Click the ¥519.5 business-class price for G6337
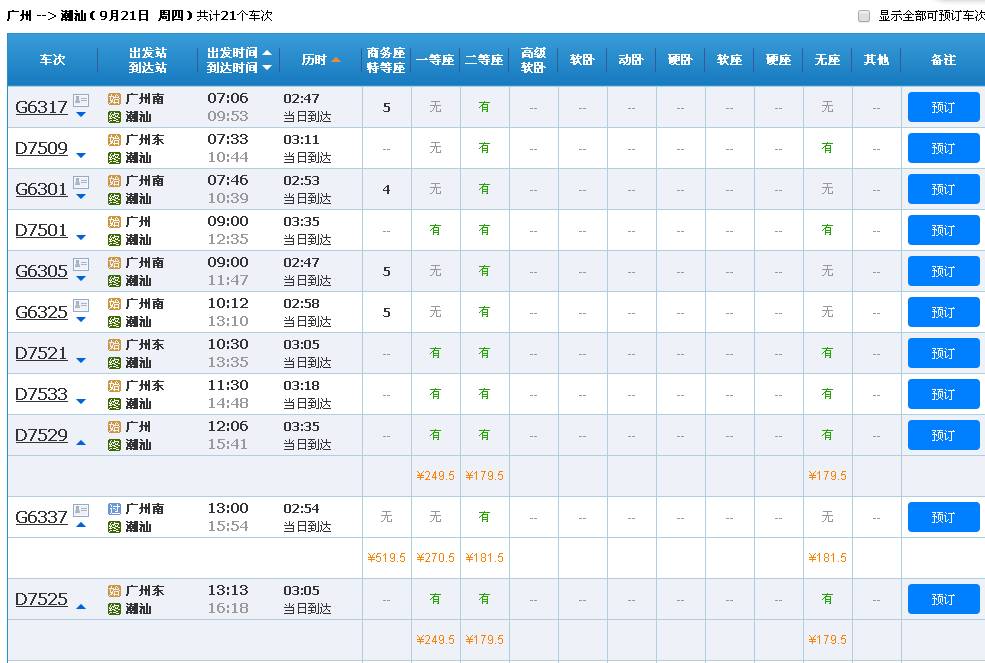The image size is (985, 663). coord(386,558)
